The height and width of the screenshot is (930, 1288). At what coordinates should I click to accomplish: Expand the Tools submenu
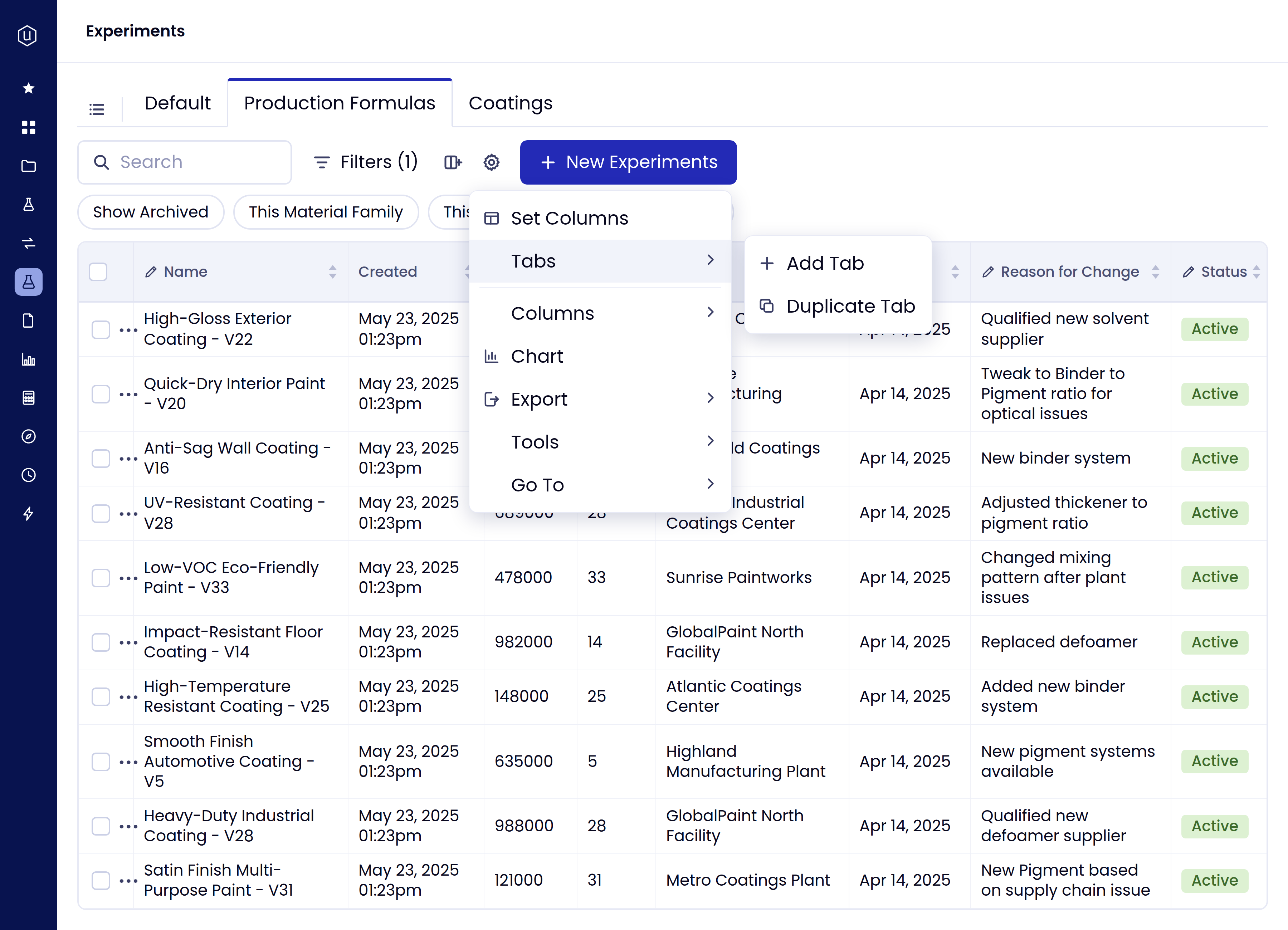coord(600,442)
